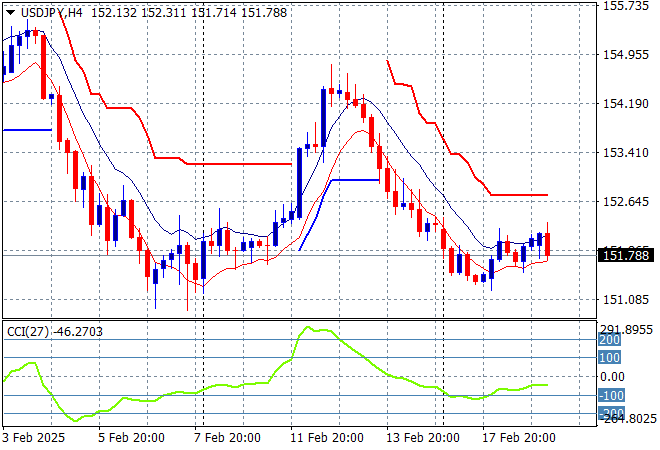This screenshot has height=450, width=660.
Task: Click the 155.735 price axis label
Action: [630, 6]
